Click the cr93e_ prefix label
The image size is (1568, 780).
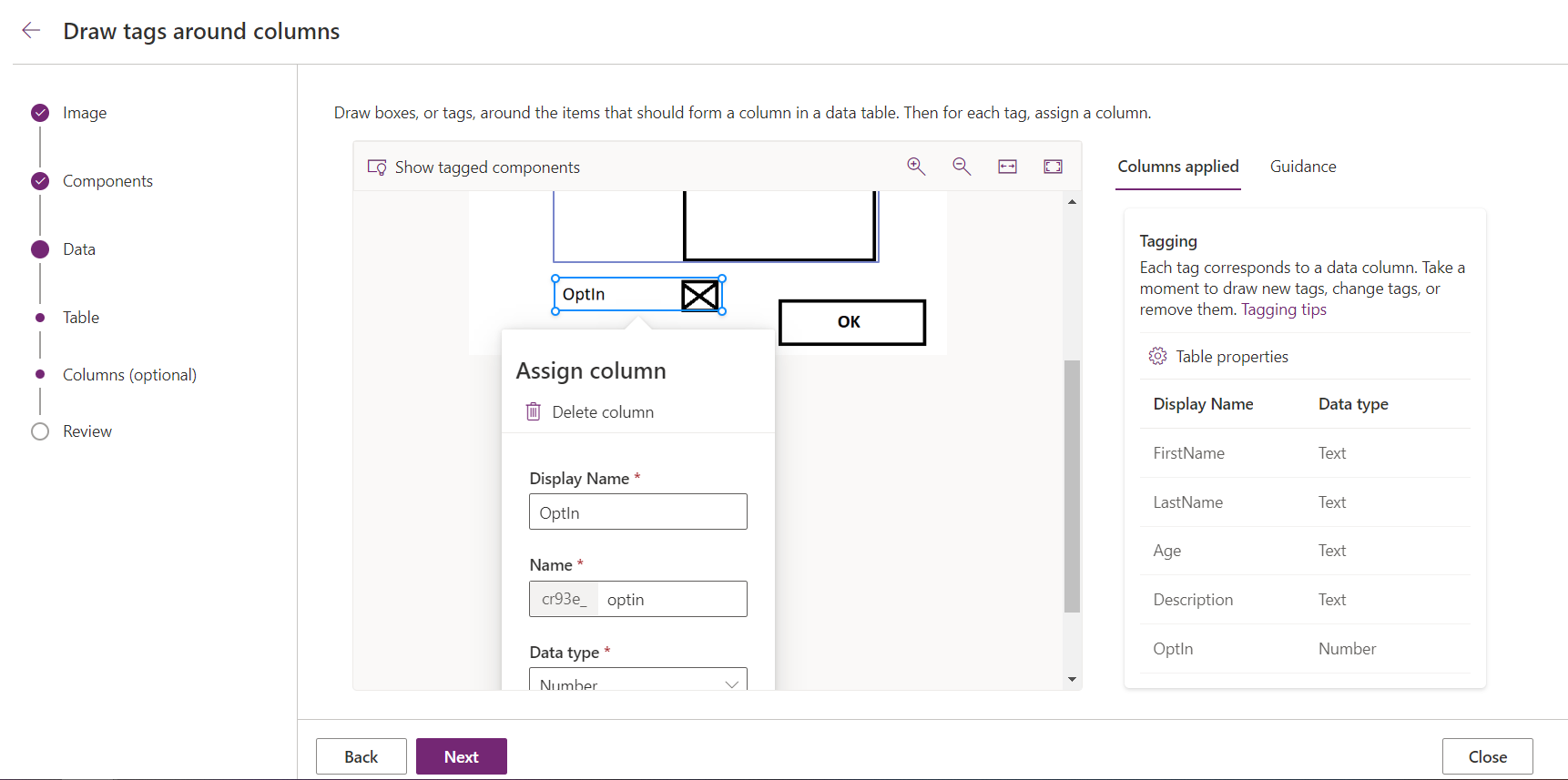tap(564, 599)
